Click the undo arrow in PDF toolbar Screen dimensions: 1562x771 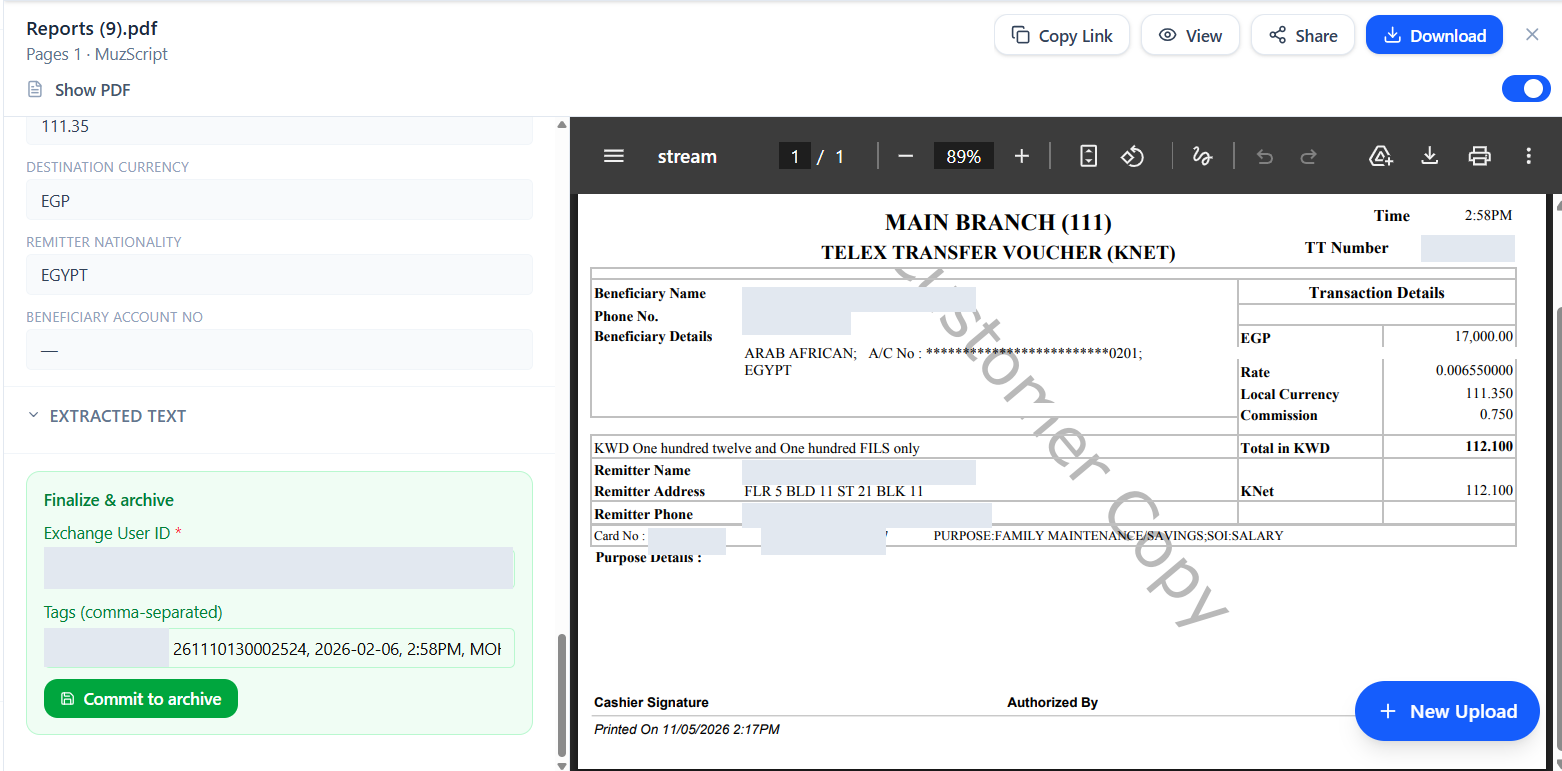[x=1265, y=156]
